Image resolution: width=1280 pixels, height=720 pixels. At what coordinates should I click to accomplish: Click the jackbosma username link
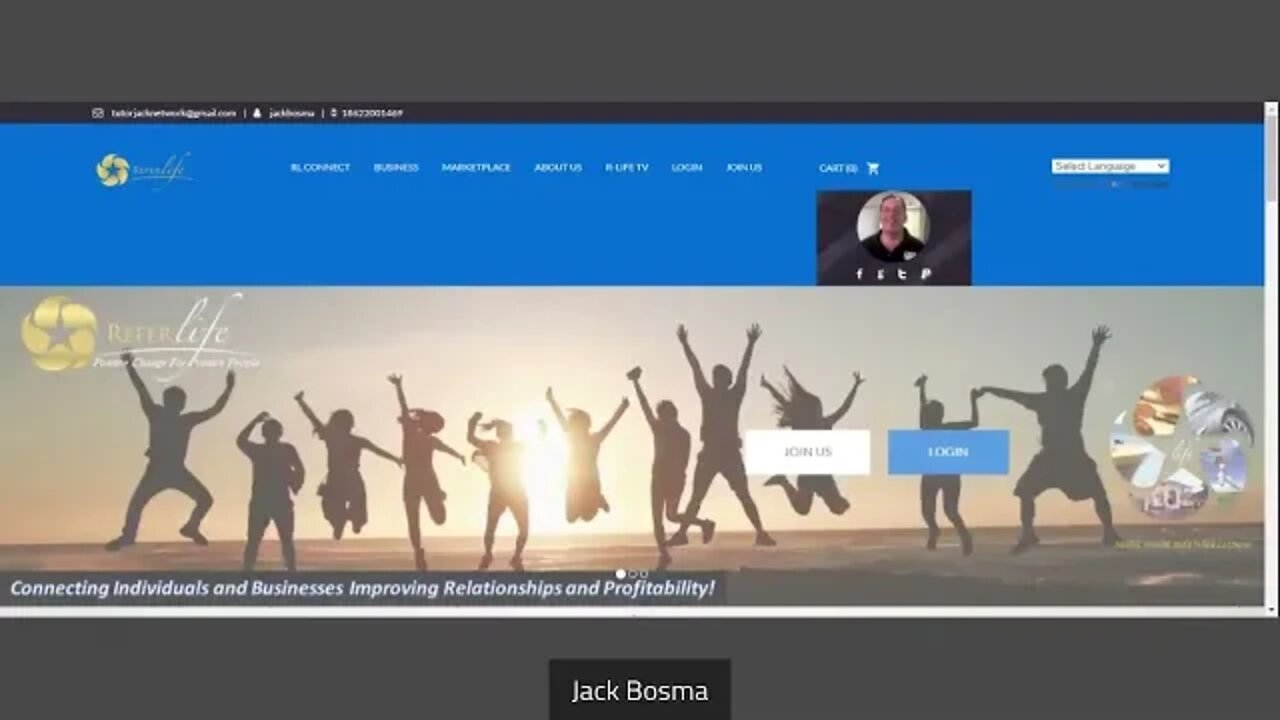point(292,113)
